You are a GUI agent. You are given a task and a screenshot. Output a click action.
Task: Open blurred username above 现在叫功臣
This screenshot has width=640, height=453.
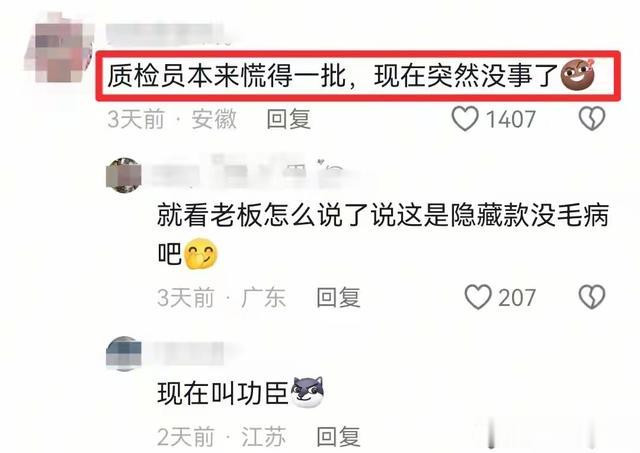click(x=192, y=353)
